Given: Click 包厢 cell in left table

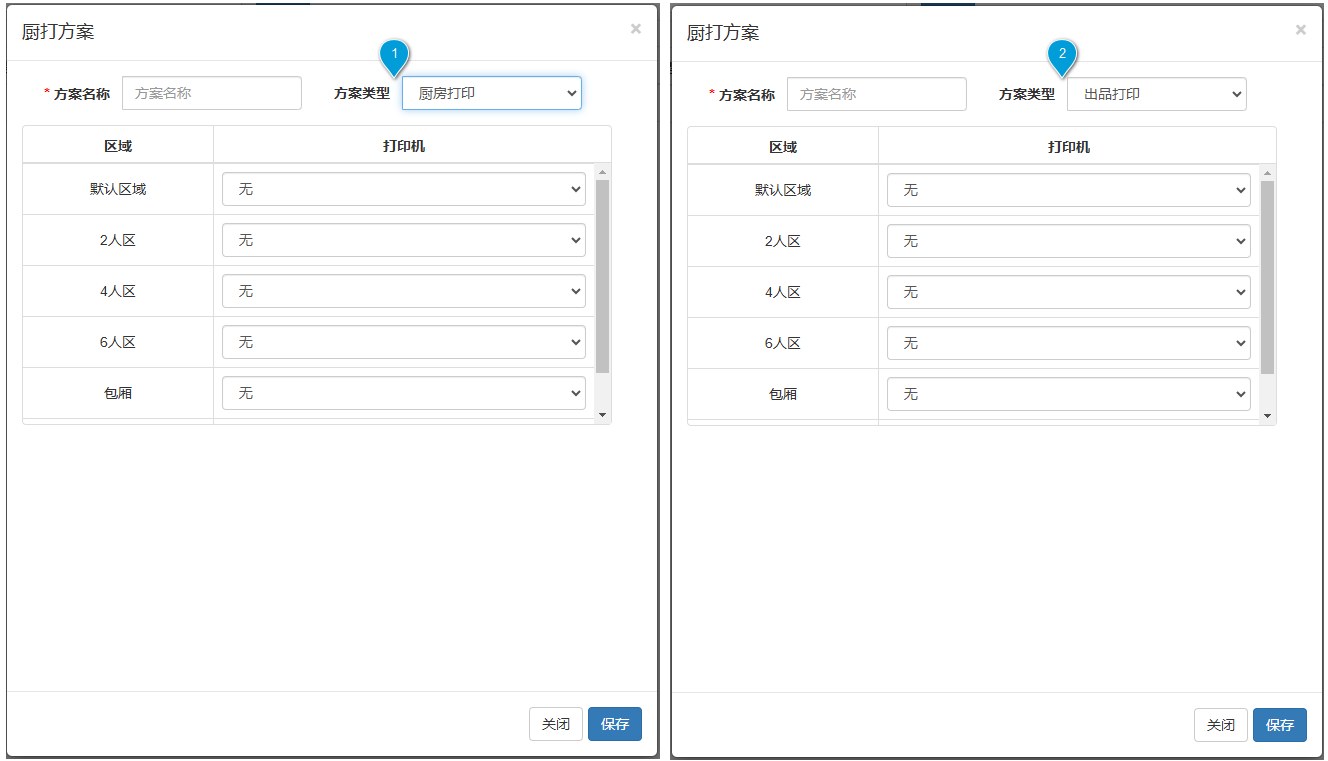Looking at the screenshot, I should point(118,393).
